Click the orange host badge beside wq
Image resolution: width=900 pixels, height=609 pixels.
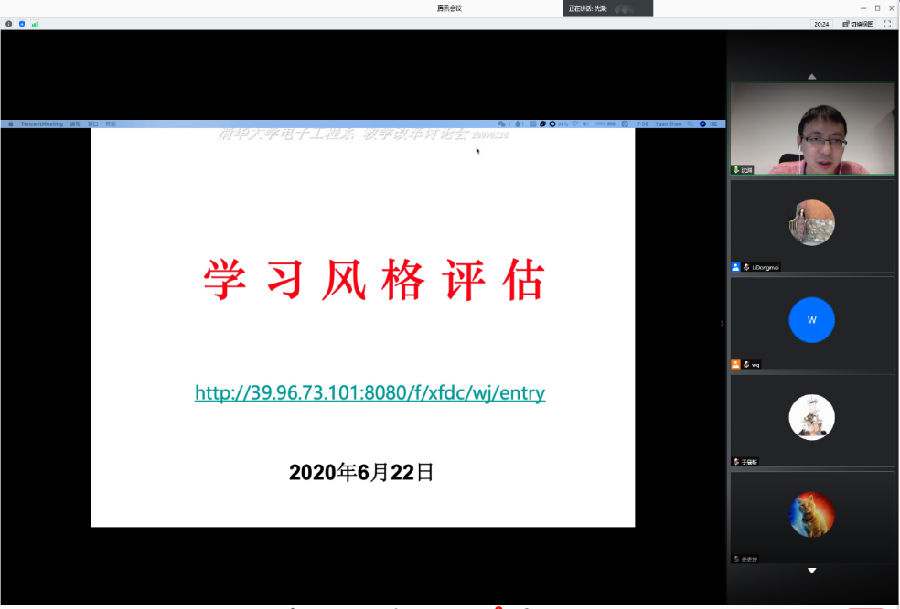(x=736, y=364)
